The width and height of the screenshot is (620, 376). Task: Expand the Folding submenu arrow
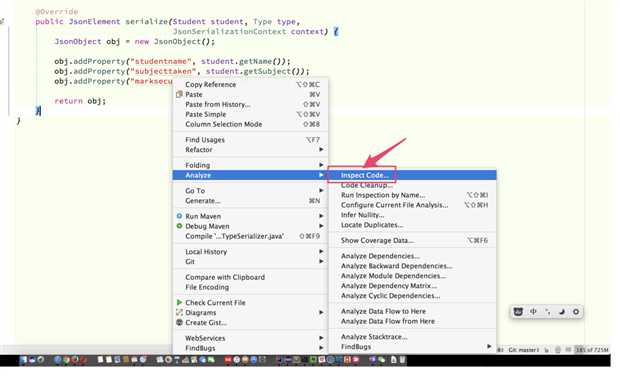click(321, 165)
